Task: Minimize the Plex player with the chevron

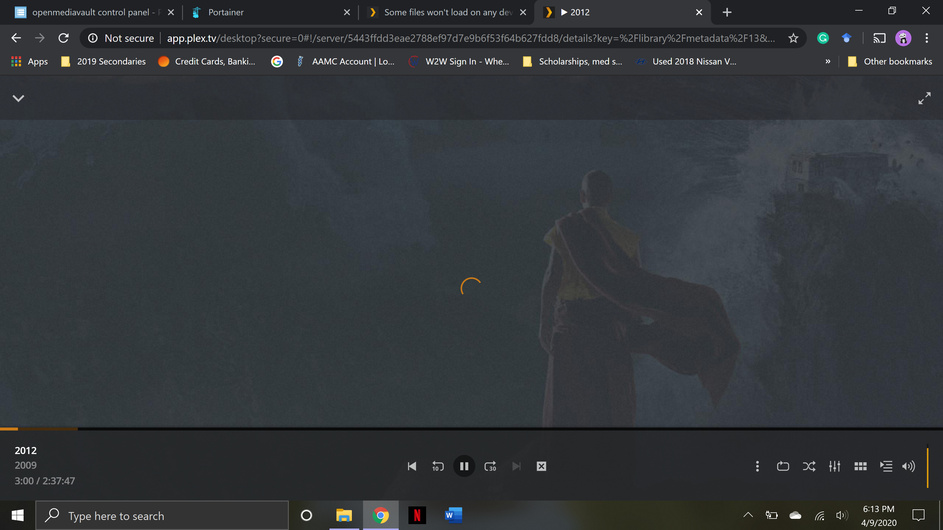Action: (x=19, y=98)
